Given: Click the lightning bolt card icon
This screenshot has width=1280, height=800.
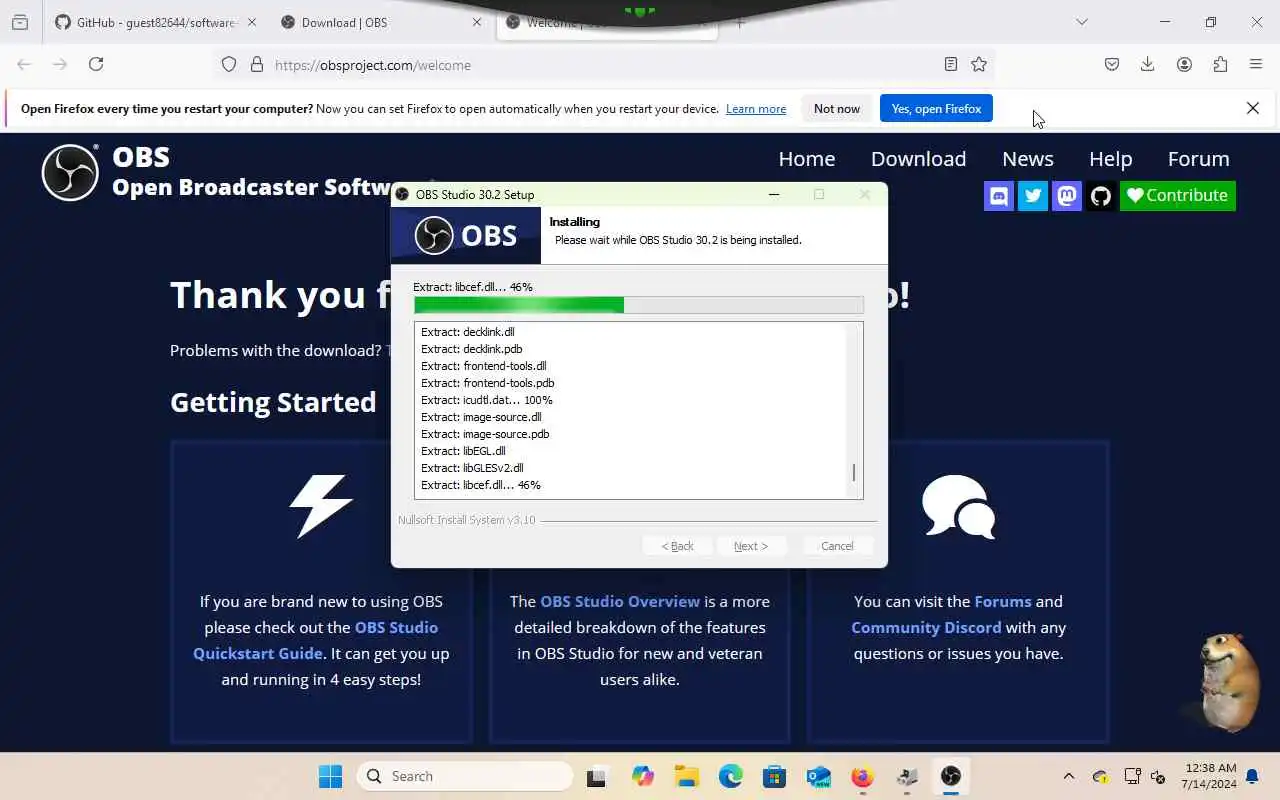Looking at the screenshot, I should (x=321, y=506).
